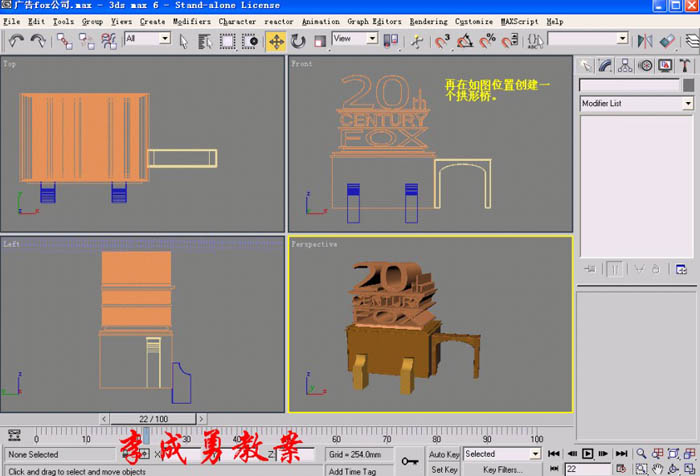Toggle the Spinner Snap button

coord(510,41)
